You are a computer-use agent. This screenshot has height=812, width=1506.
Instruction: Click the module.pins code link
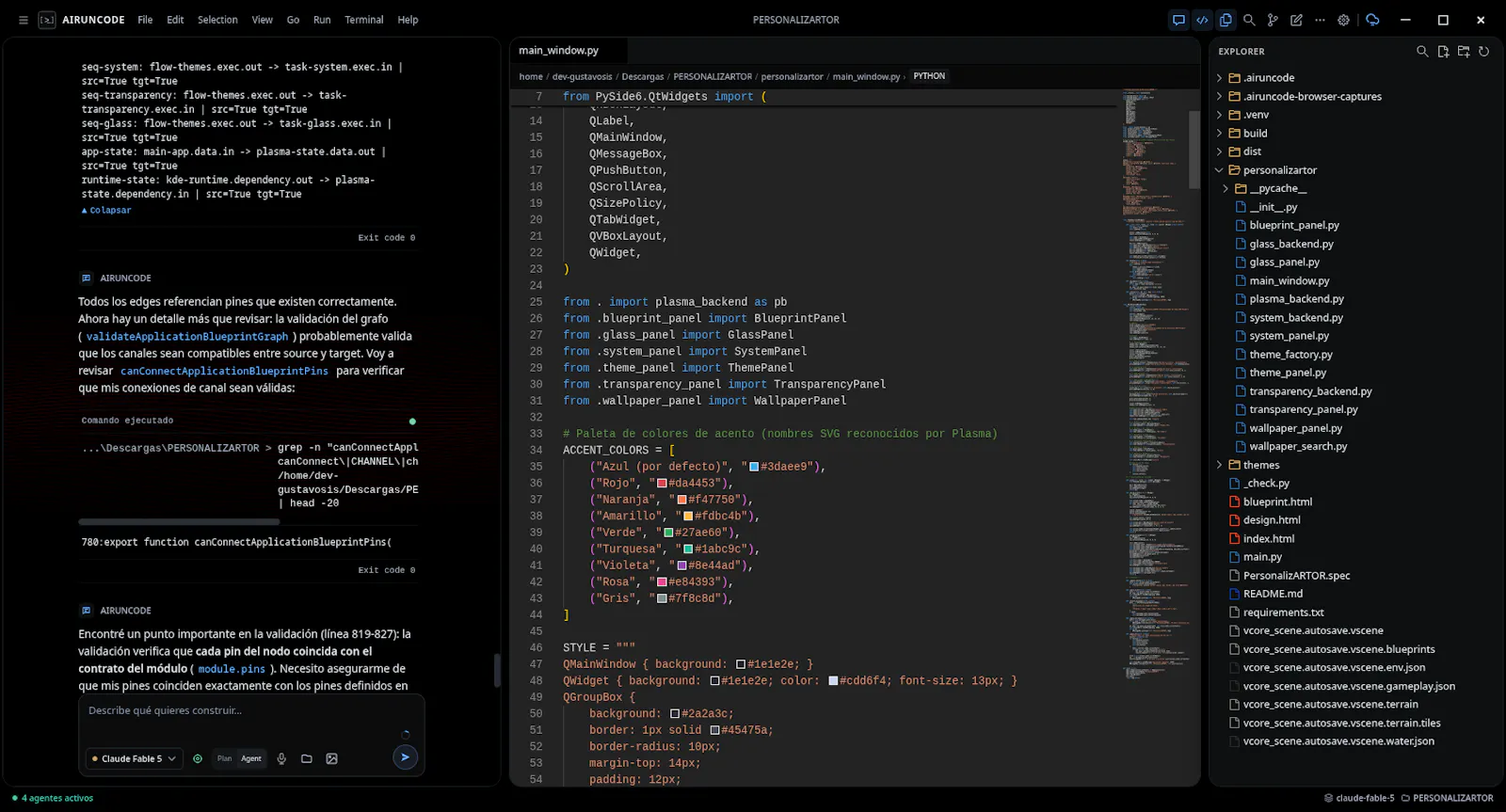232,669
